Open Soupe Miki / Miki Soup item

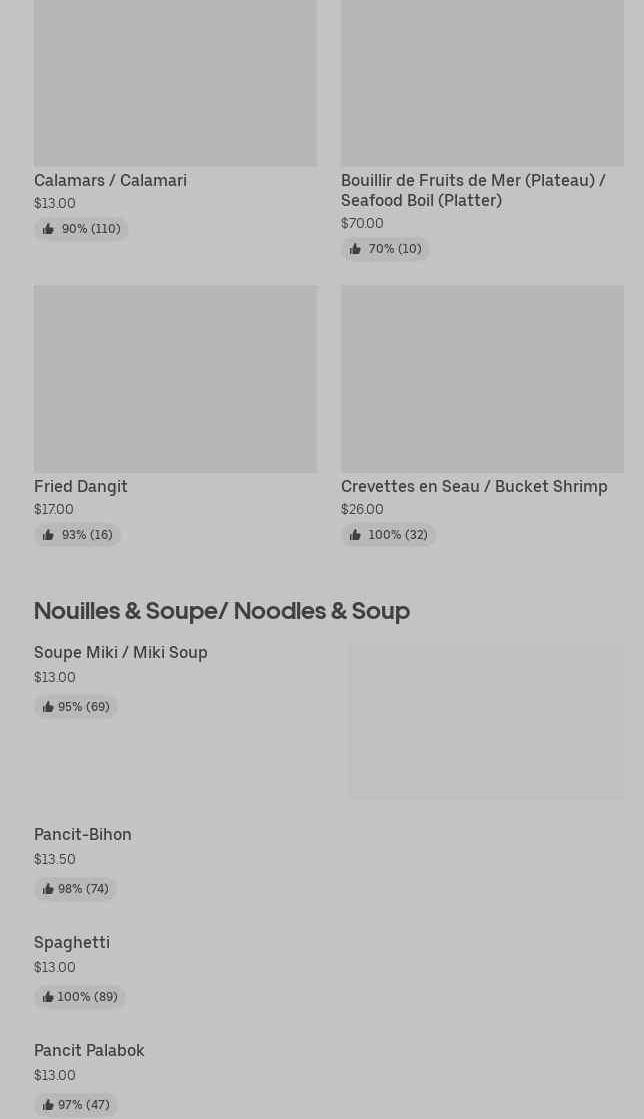click(121, 653)
